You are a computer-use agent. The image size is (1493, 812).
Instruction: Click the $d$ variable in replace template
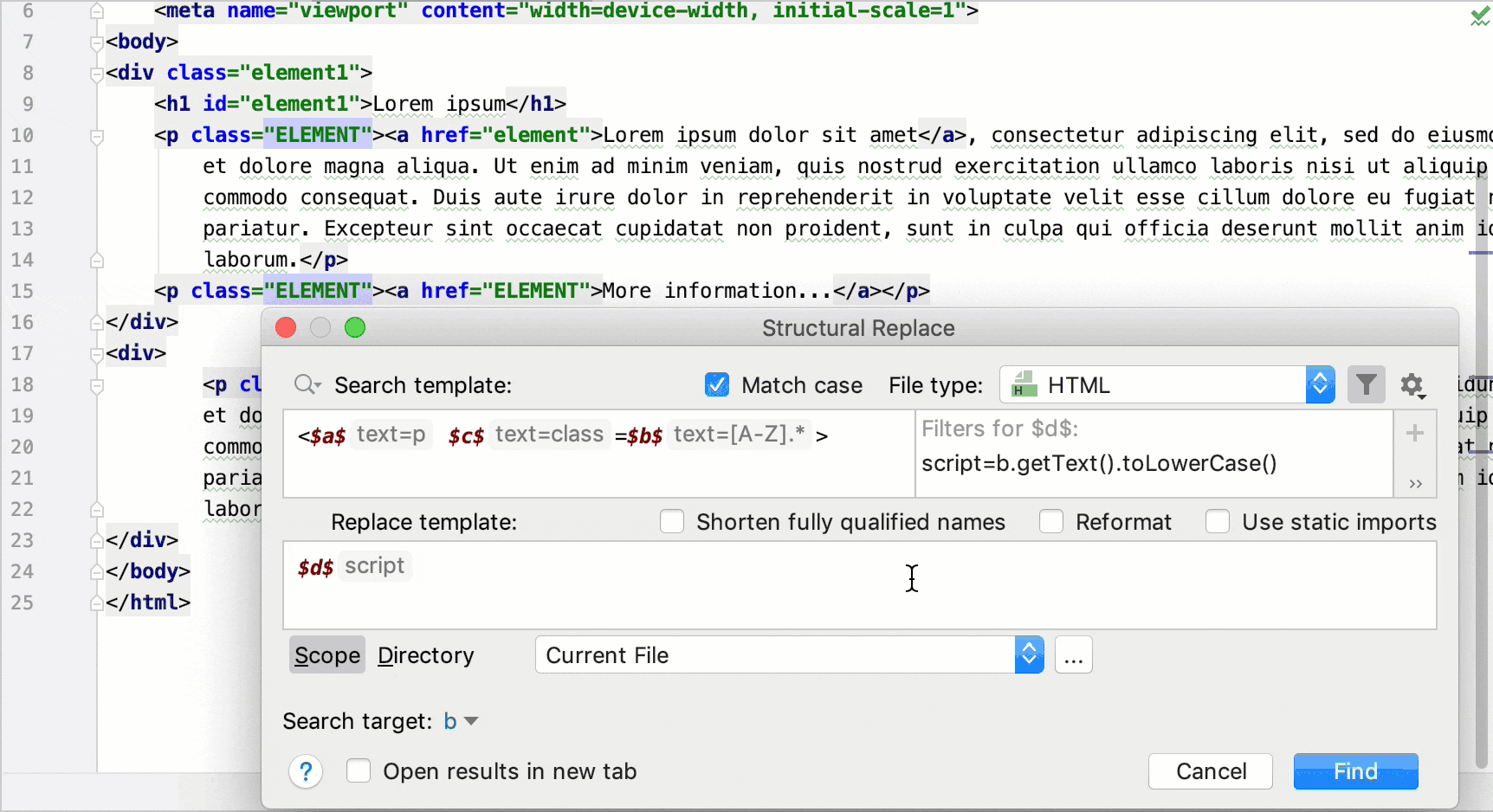pos(315,567)
